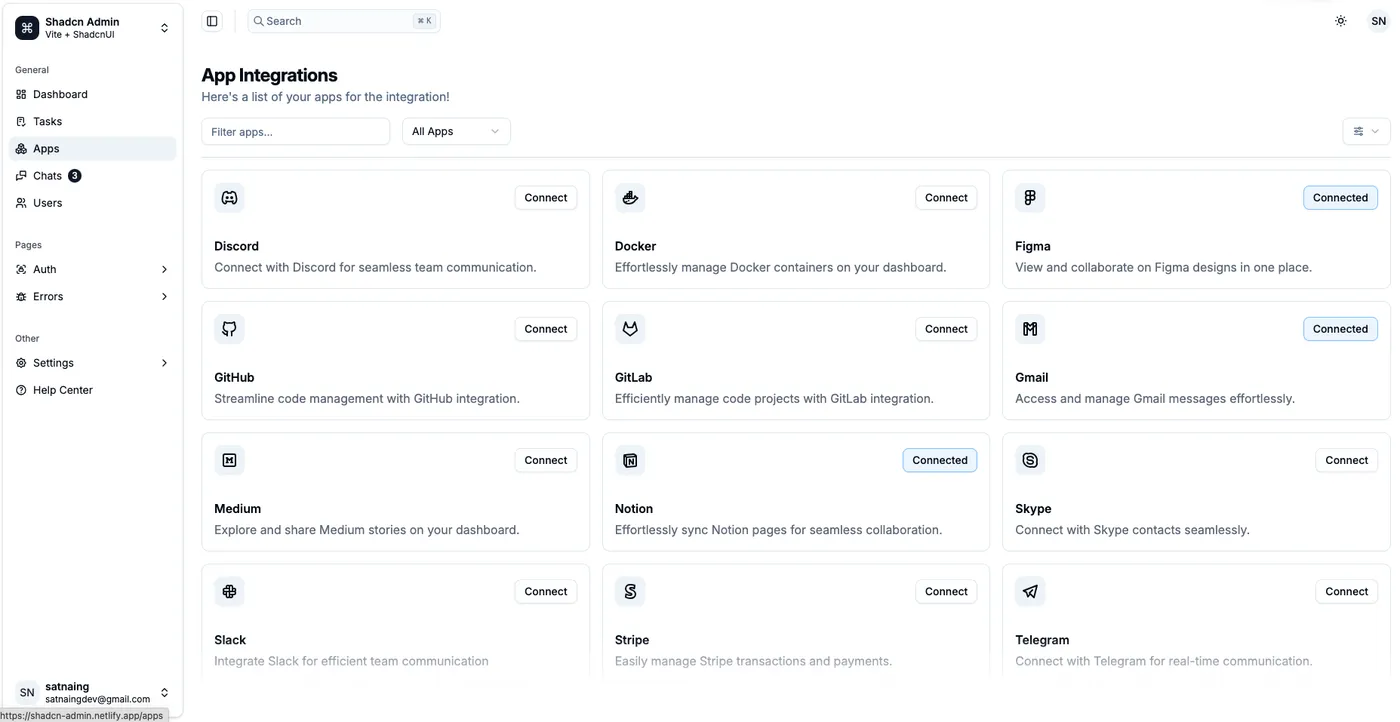Connect the Discord integration
The image size is (1400, 722).
pos(546,198)
